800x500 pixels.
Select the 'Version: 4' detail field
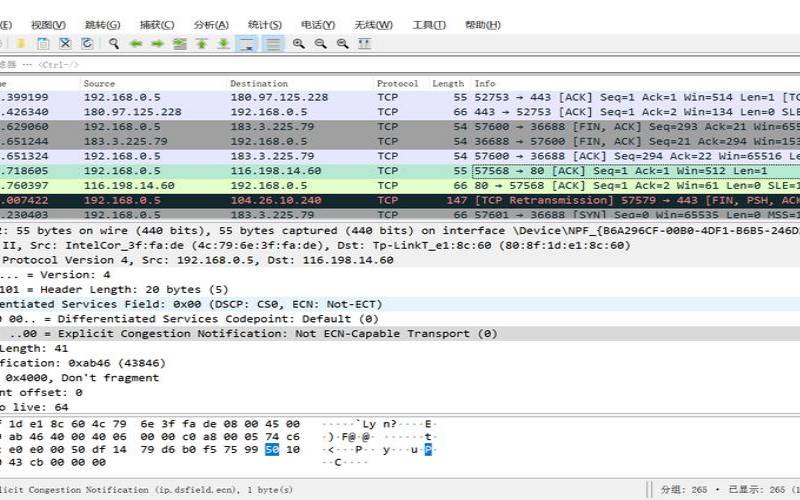pyautogui.click(x=400, y=275)
